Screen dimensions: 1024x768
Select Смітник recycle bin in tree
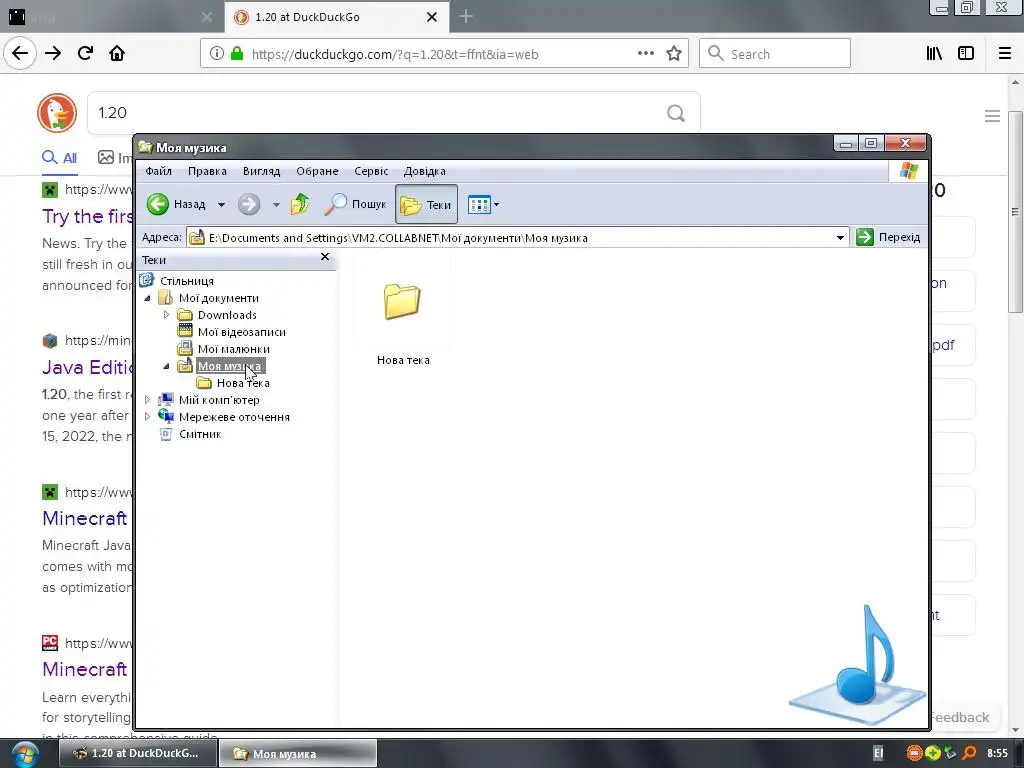(200, 434)
